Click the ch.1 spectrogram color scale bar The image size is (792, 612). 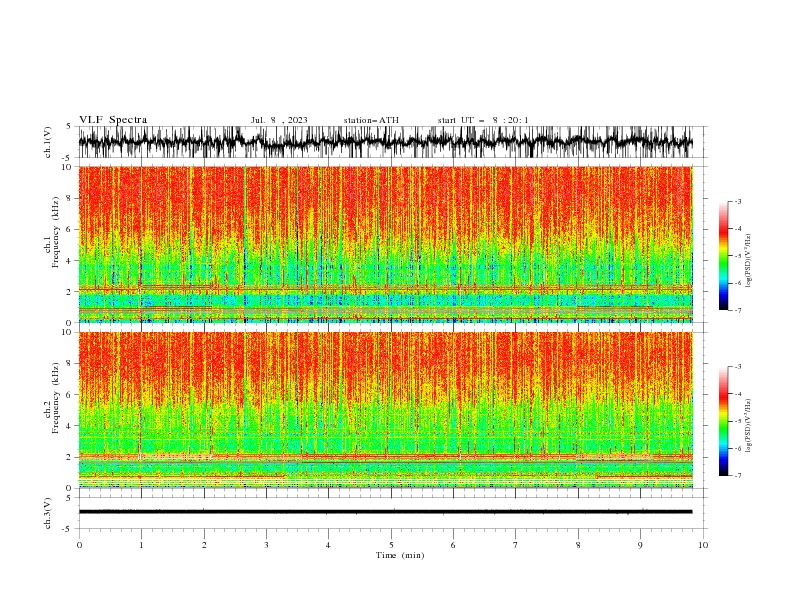click(x=723, y=256)
